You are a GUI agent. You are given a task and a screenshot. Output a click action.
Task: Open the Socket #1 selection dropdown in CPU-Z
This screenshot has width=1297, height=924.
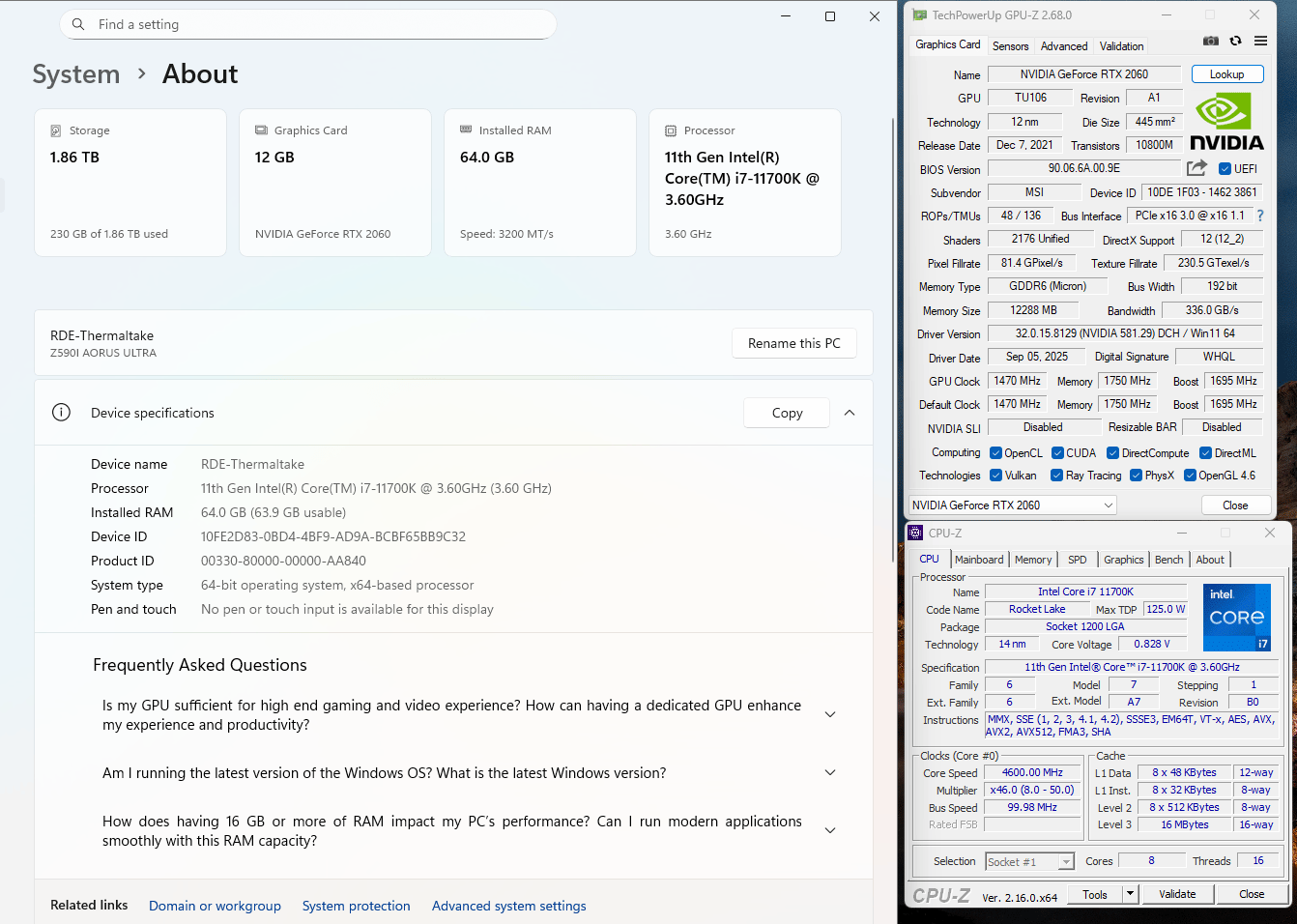[x=1029, y=861]
